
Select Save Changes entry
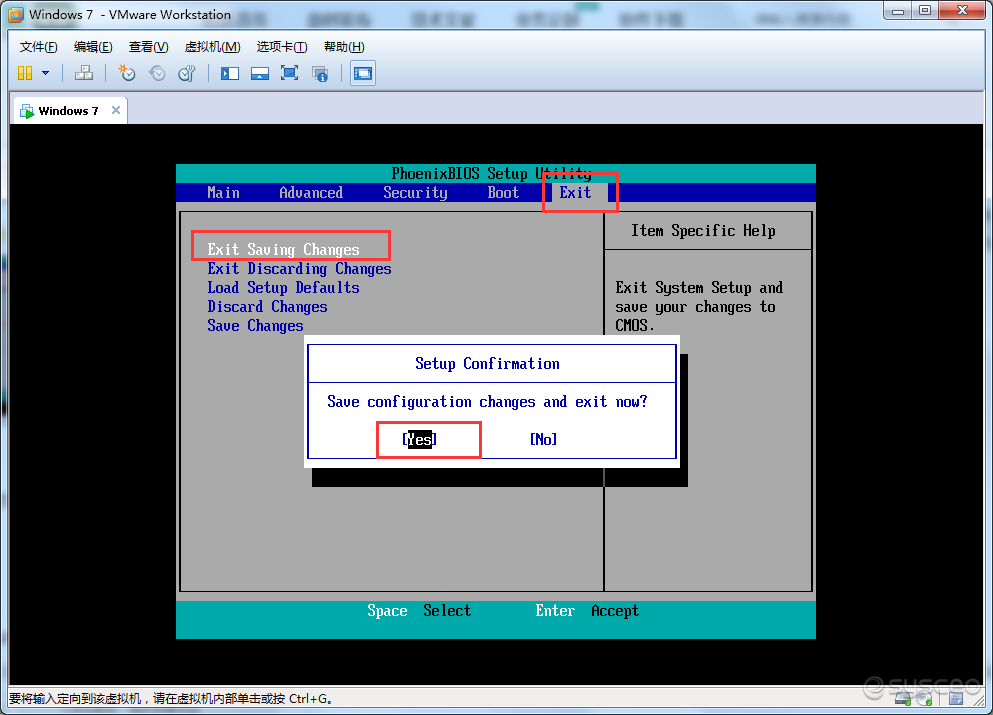255,326
